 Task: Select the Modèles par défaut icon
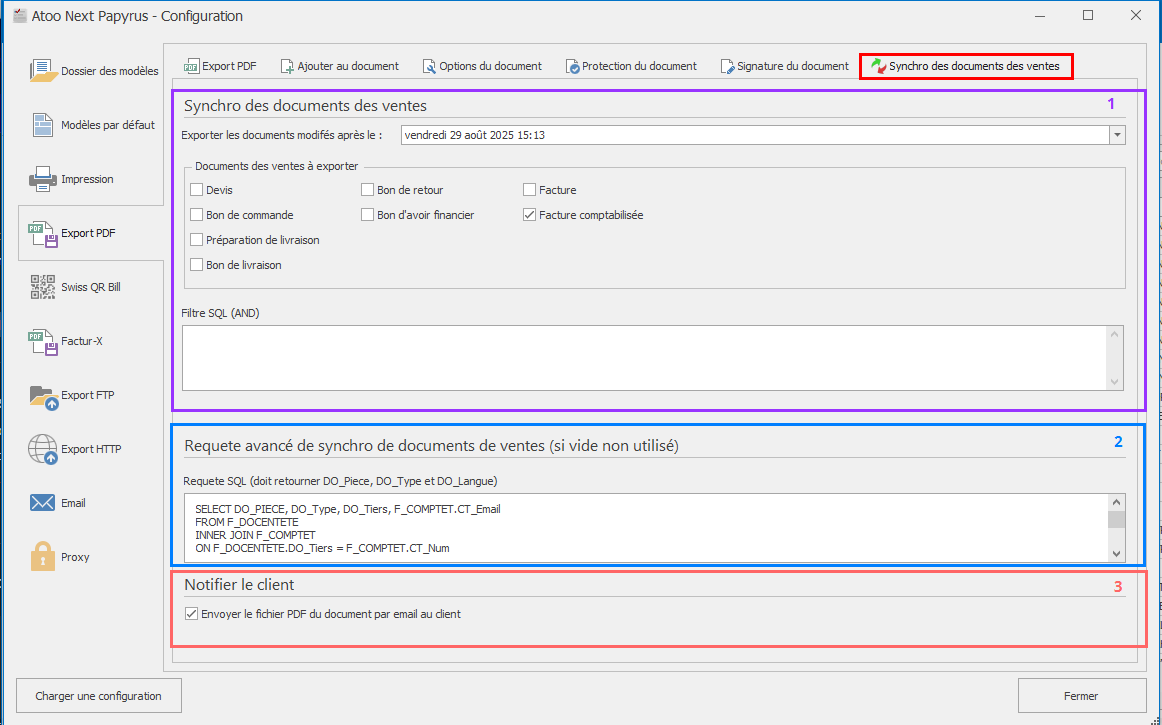(43, 125)
